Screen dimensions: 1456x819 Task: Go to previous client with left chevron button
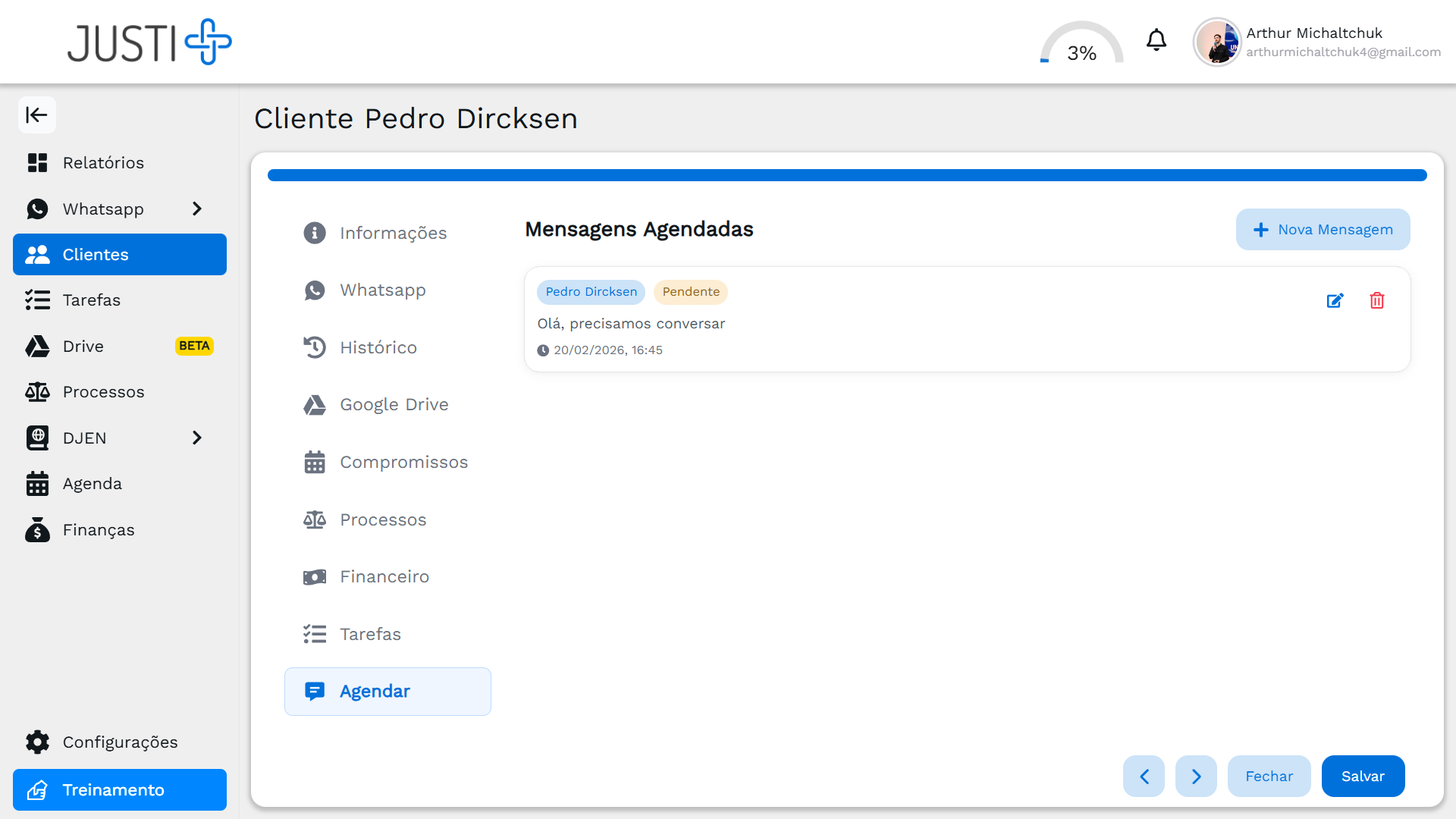pos(1144,776)
